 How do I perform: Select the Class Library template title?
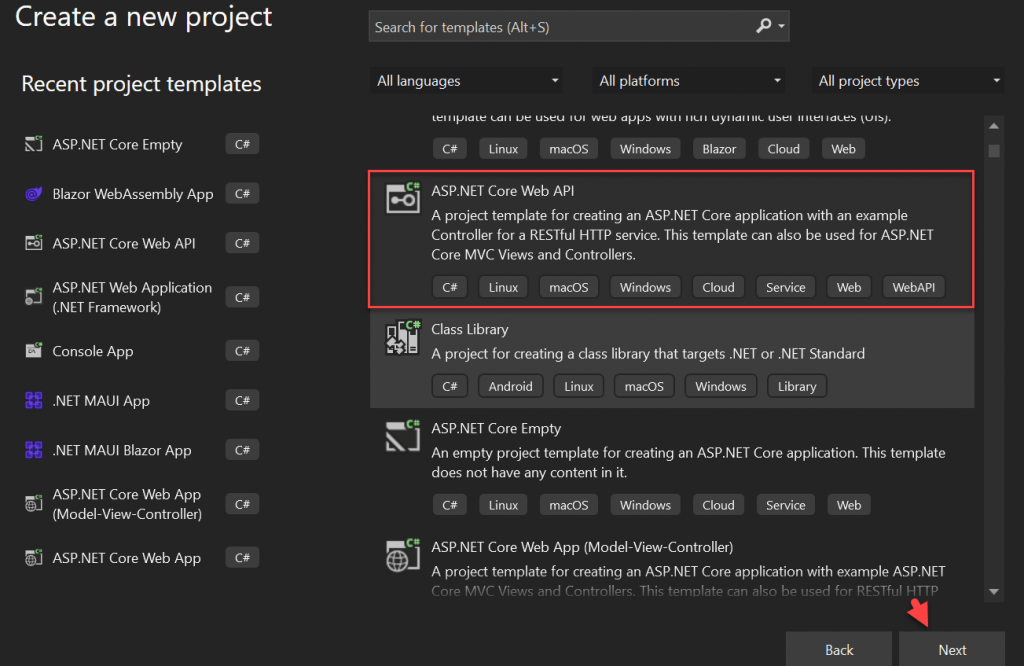pos(470,329)
